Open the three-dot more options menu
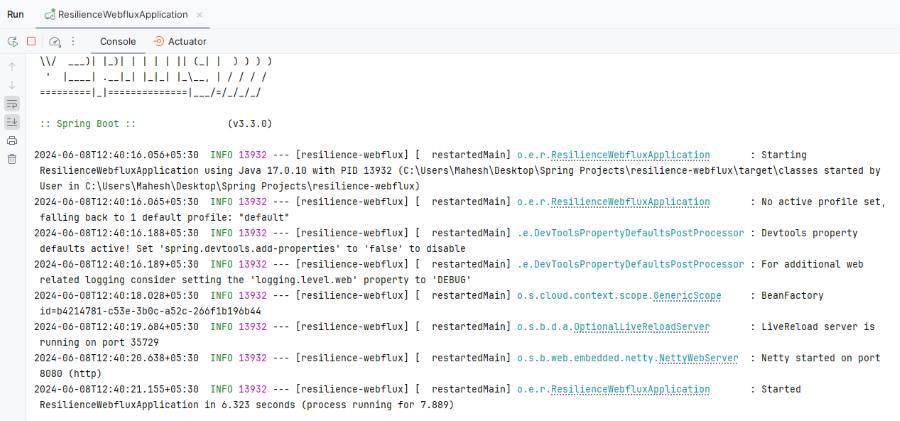The height and width of the screenshot is (421, 900). (x=72, y=41)
